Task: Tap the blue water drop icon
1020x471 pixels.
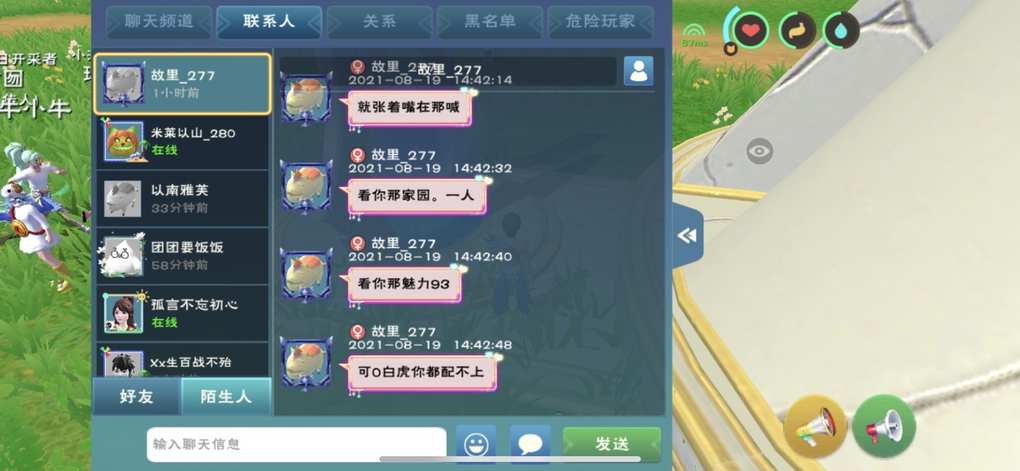Action: (x=841, y=31)
